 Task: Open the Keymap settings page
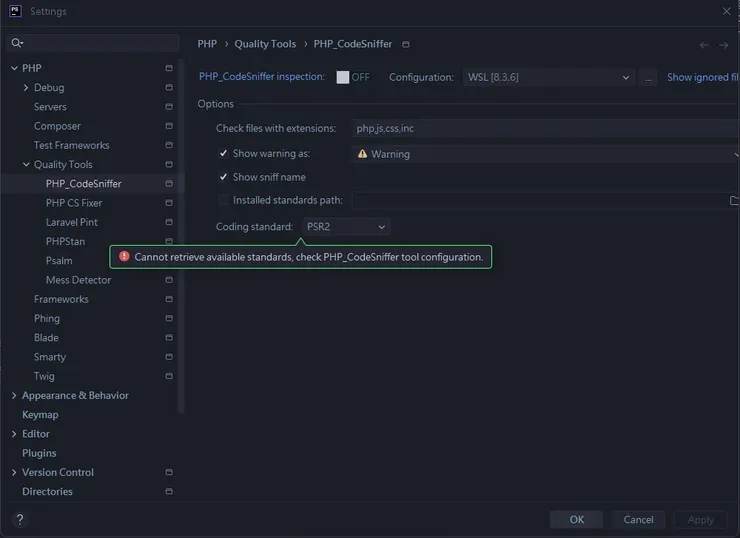[40, 415]
